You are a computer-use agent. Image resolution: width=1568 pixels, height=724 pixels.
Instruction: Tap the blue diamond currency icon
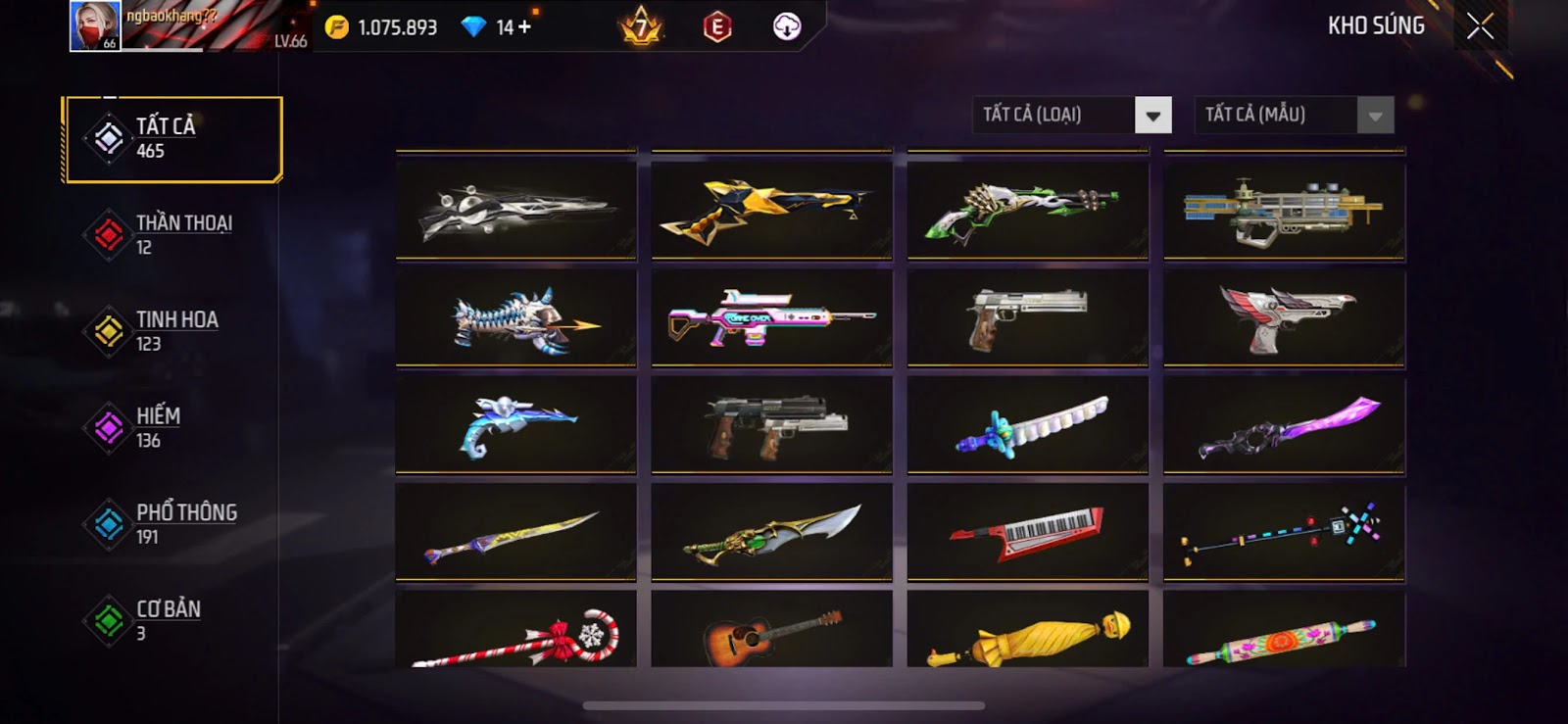(x=473, y=27)
